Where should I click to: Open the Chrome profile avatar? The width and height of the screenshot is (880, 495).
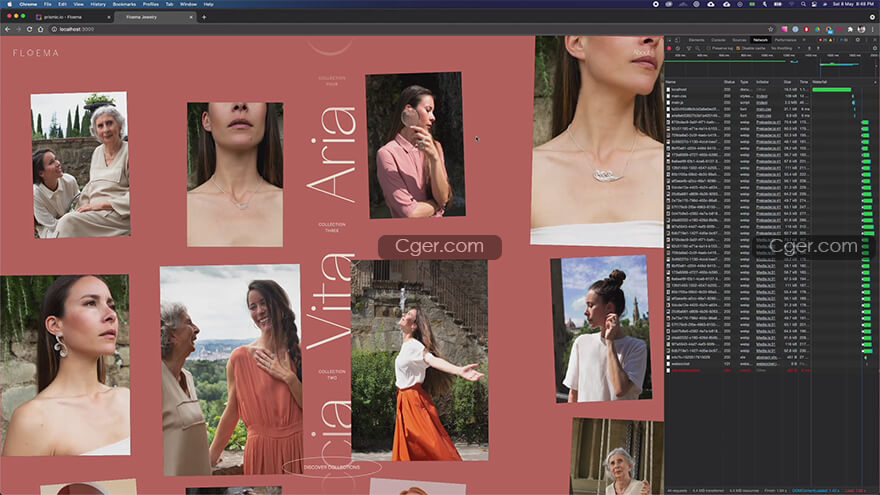861,29
